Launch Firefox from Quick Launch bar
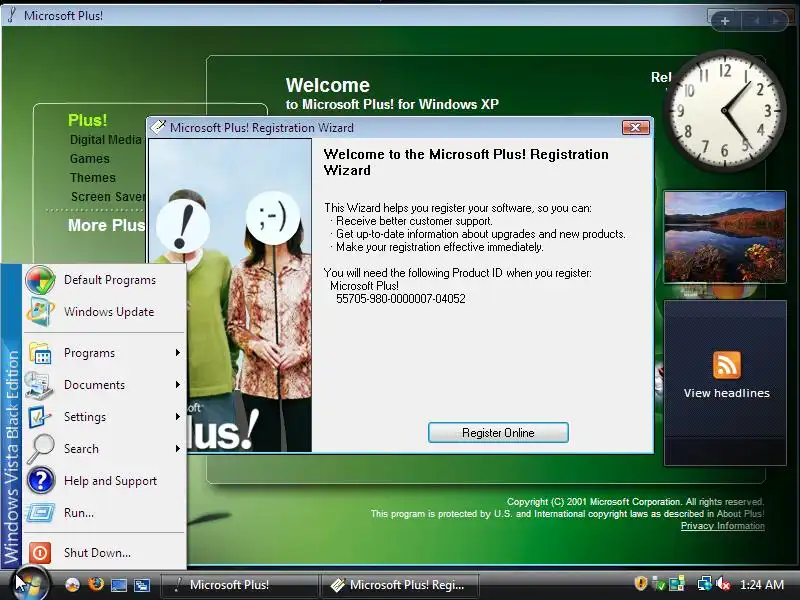Image resolution: width=800 pixels, height=600 pixels. pos(95,584)
